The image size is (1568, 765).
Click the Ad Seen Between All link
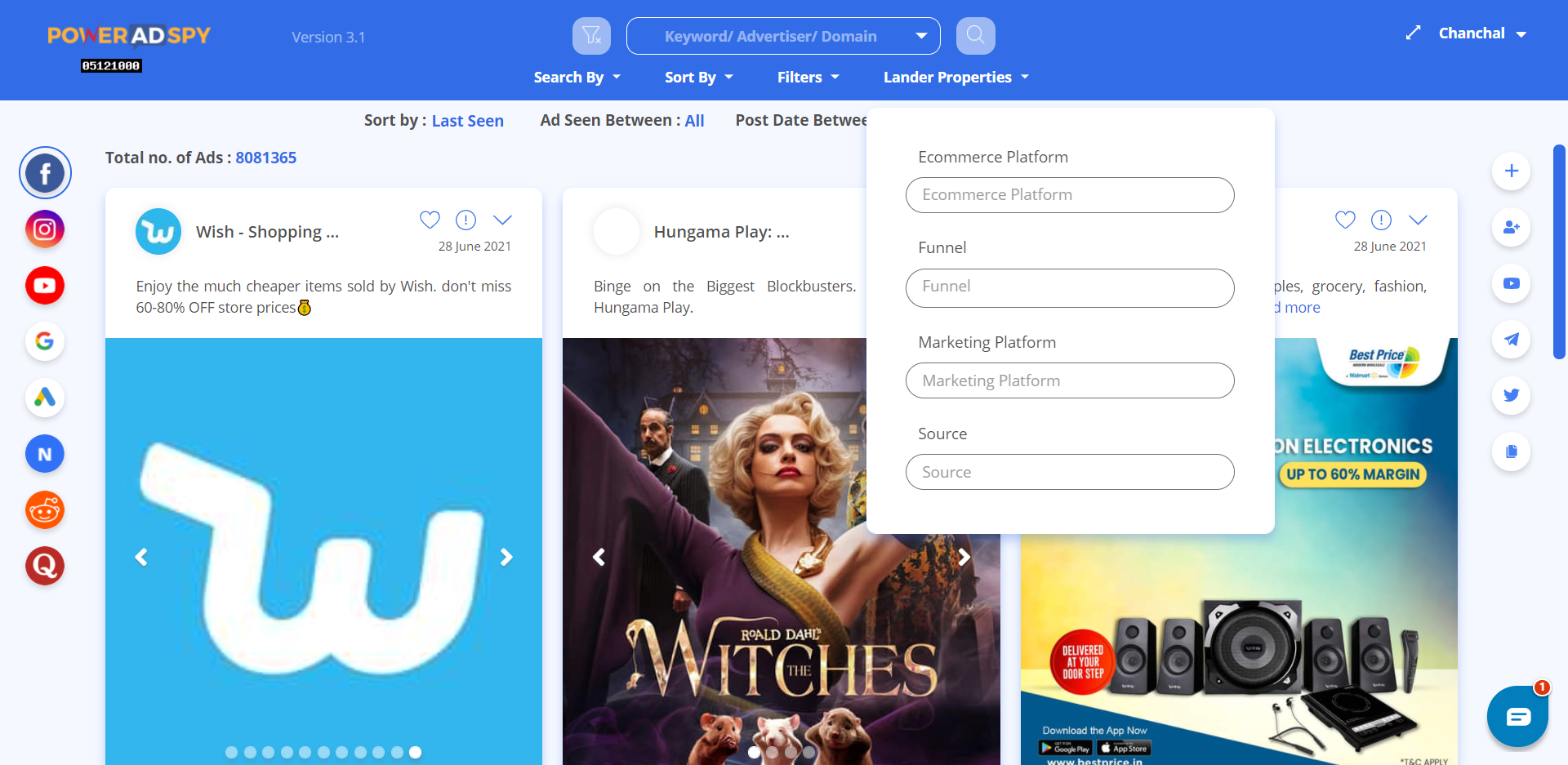tap(694, 121)
